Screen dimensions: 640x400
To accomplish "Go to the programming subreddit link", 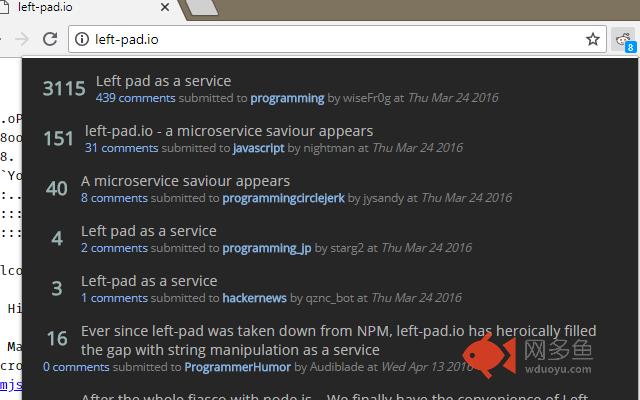I will pyautogui.click(x=287, y=98).
